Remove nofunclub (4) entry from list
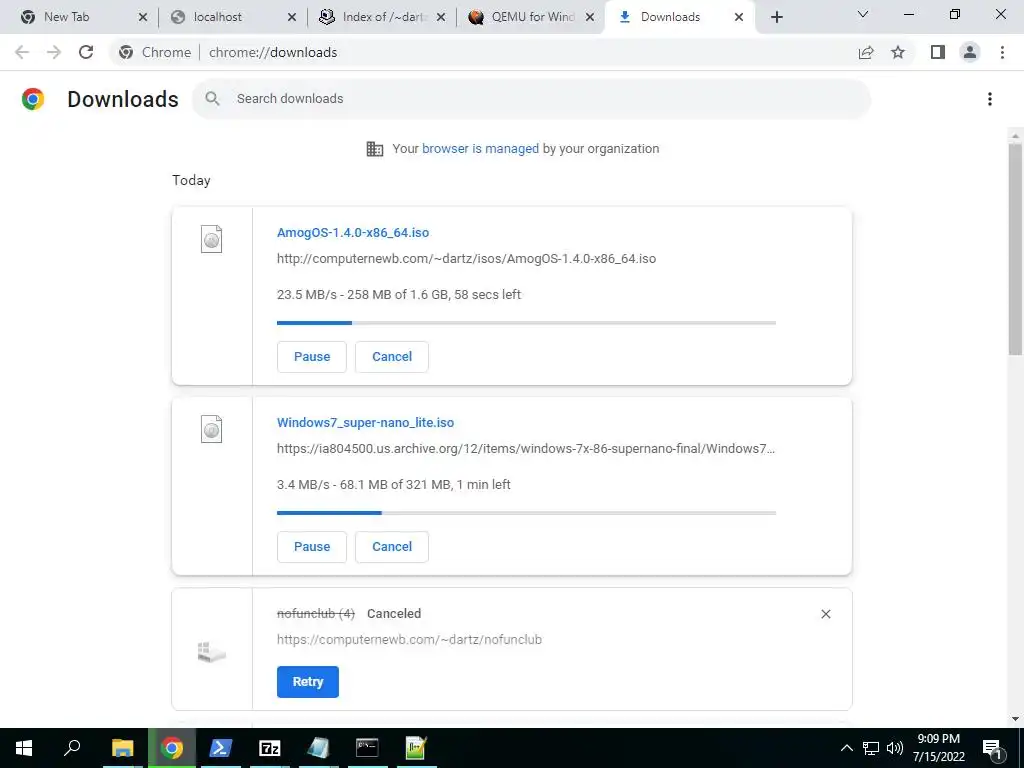1024x768 pixels. 825,614
